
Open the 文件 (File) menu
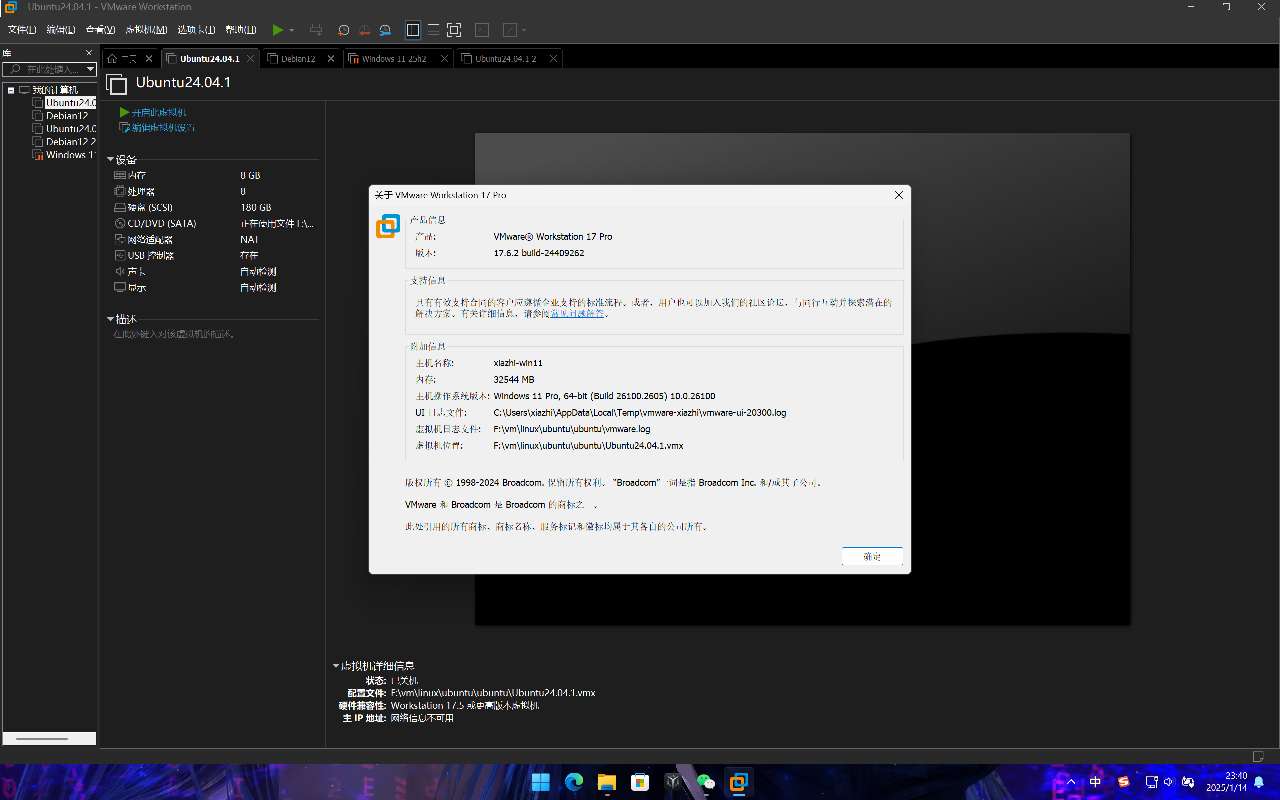21,30
